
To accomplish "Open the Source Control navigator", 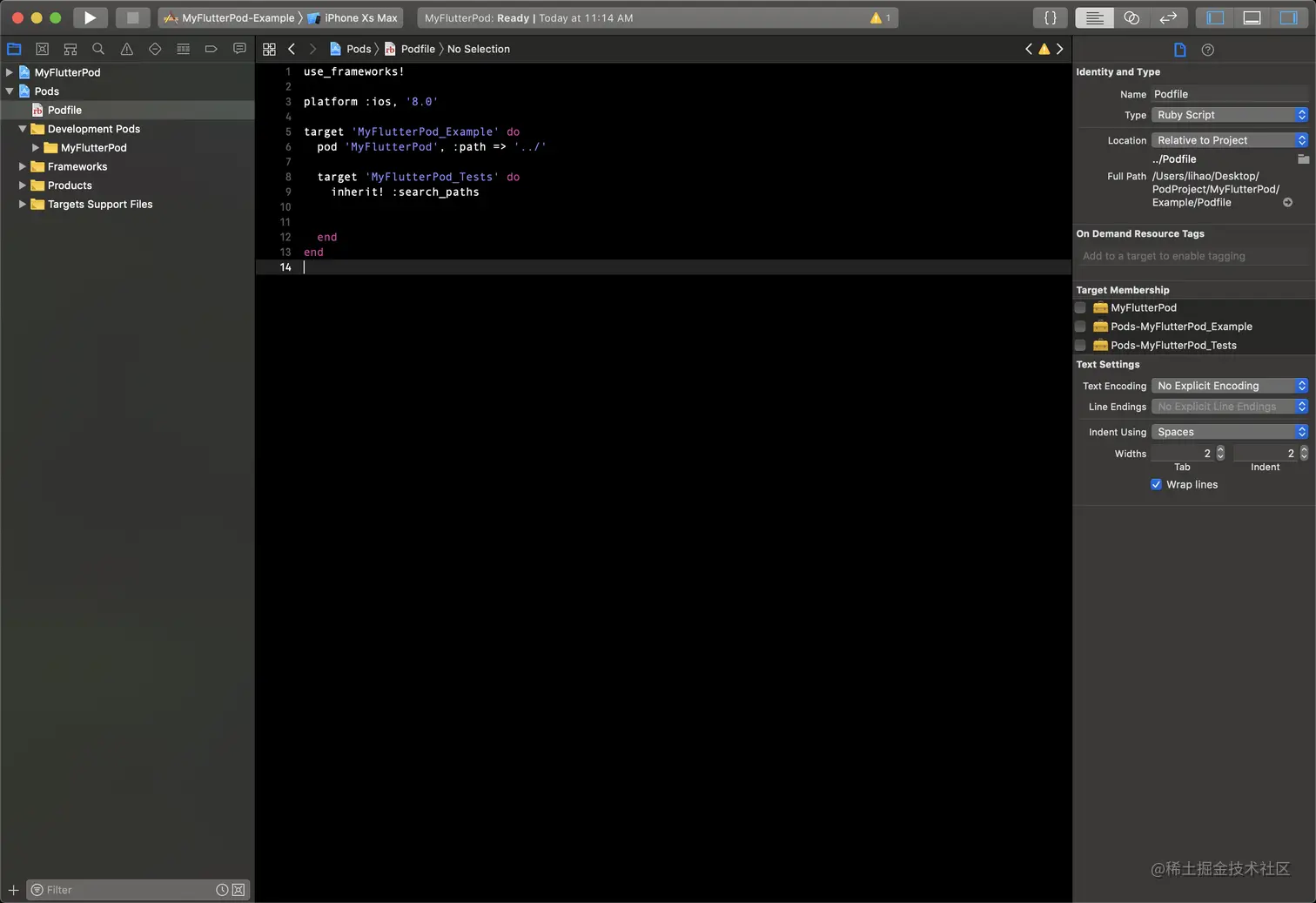I will click(x=42, y=49).
